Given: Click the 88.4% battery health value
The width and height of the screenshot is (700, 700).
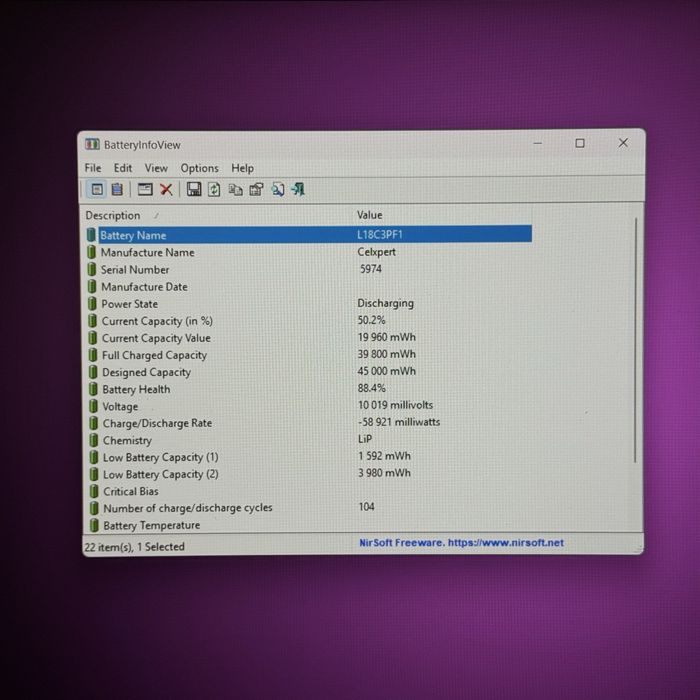Looking at the screenshot, I should point(371,388).
